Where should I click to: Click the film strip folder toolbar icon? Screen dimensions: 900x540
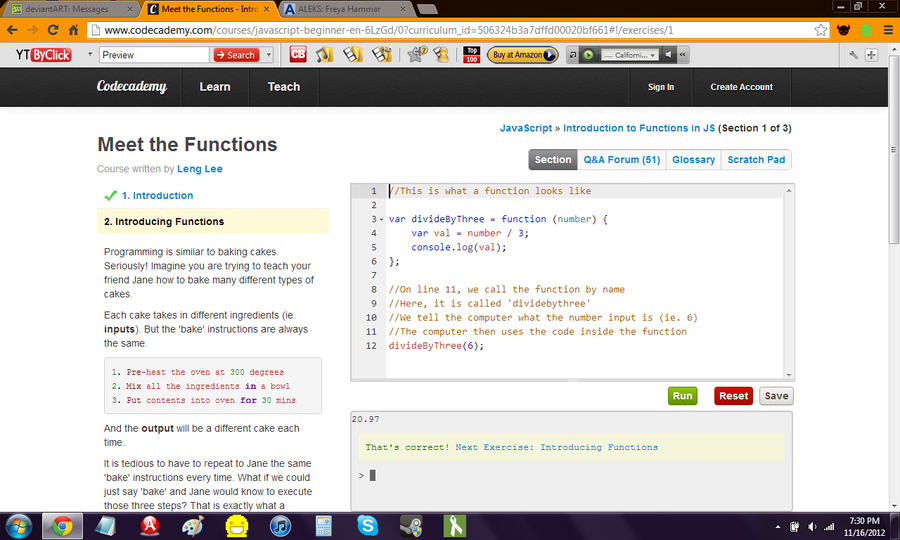pyautogui.click(x=352, y=55)
